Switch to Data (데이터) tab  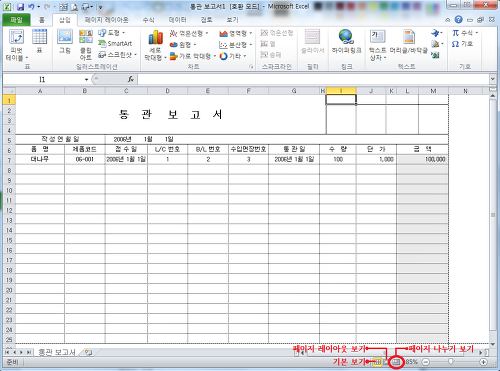(177, 20)
